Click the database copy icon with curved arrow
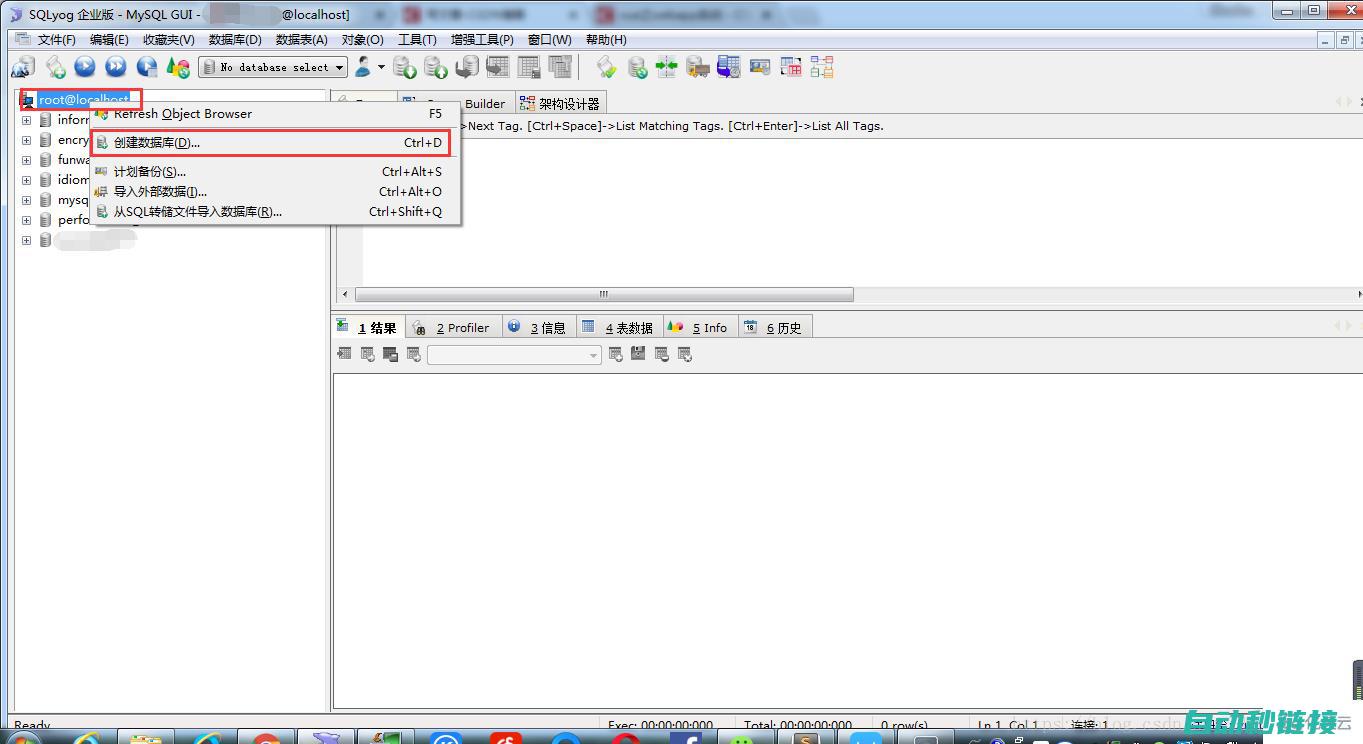This screenshot has width=1363, height=744. click(x=467, y=67)
